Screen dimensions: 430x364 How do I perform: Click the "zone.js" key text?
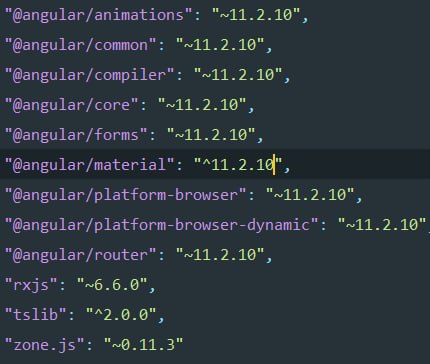pos(44,345)
